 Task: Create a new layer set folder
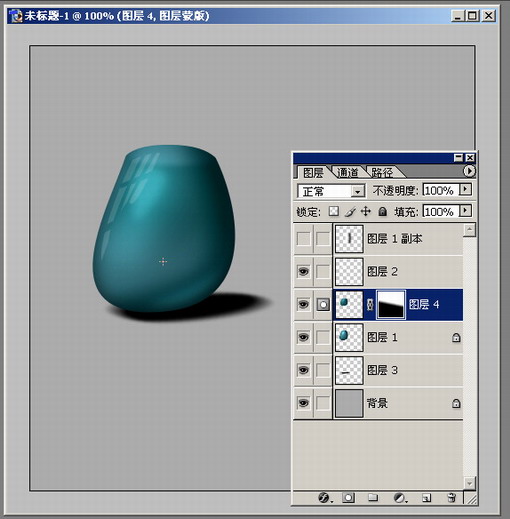(x=373, y=498)
